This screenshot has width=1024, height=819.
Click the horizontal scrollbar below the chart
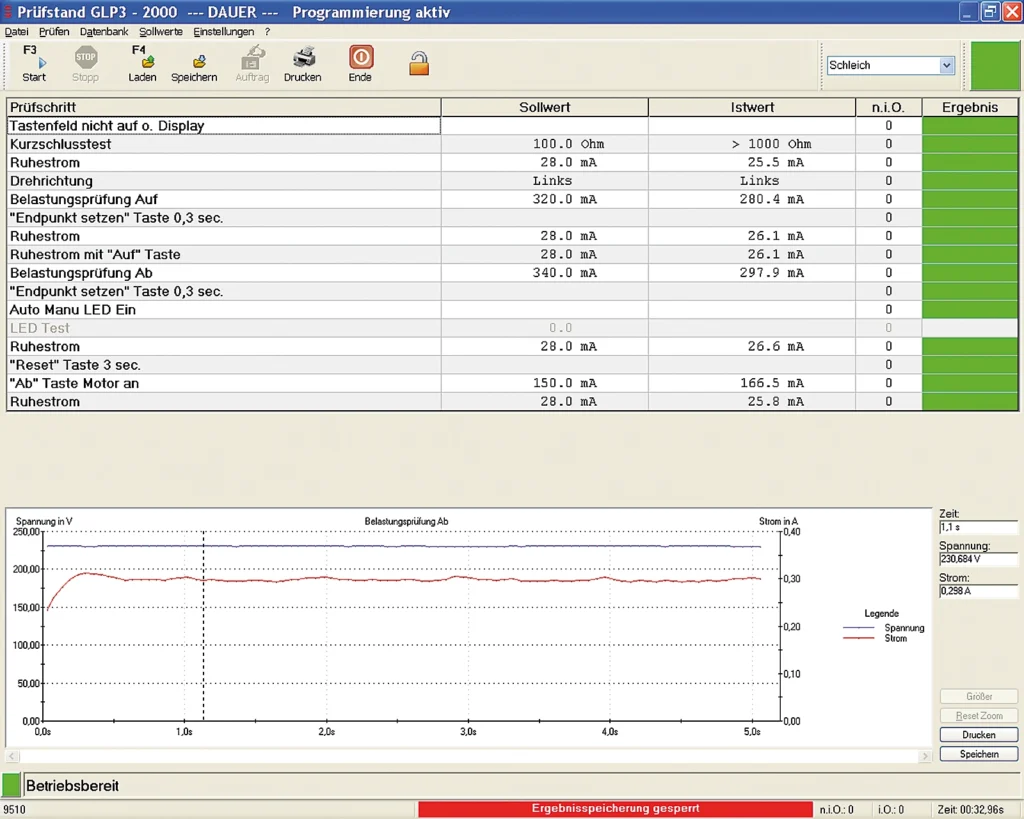[470, 757]
